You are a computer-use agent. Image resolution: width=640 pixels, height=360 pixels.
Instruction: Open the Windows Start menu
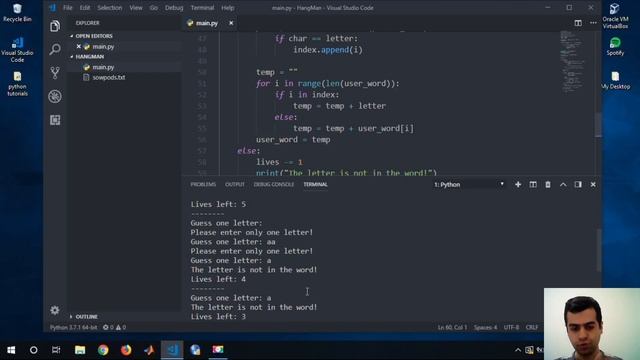11,350
